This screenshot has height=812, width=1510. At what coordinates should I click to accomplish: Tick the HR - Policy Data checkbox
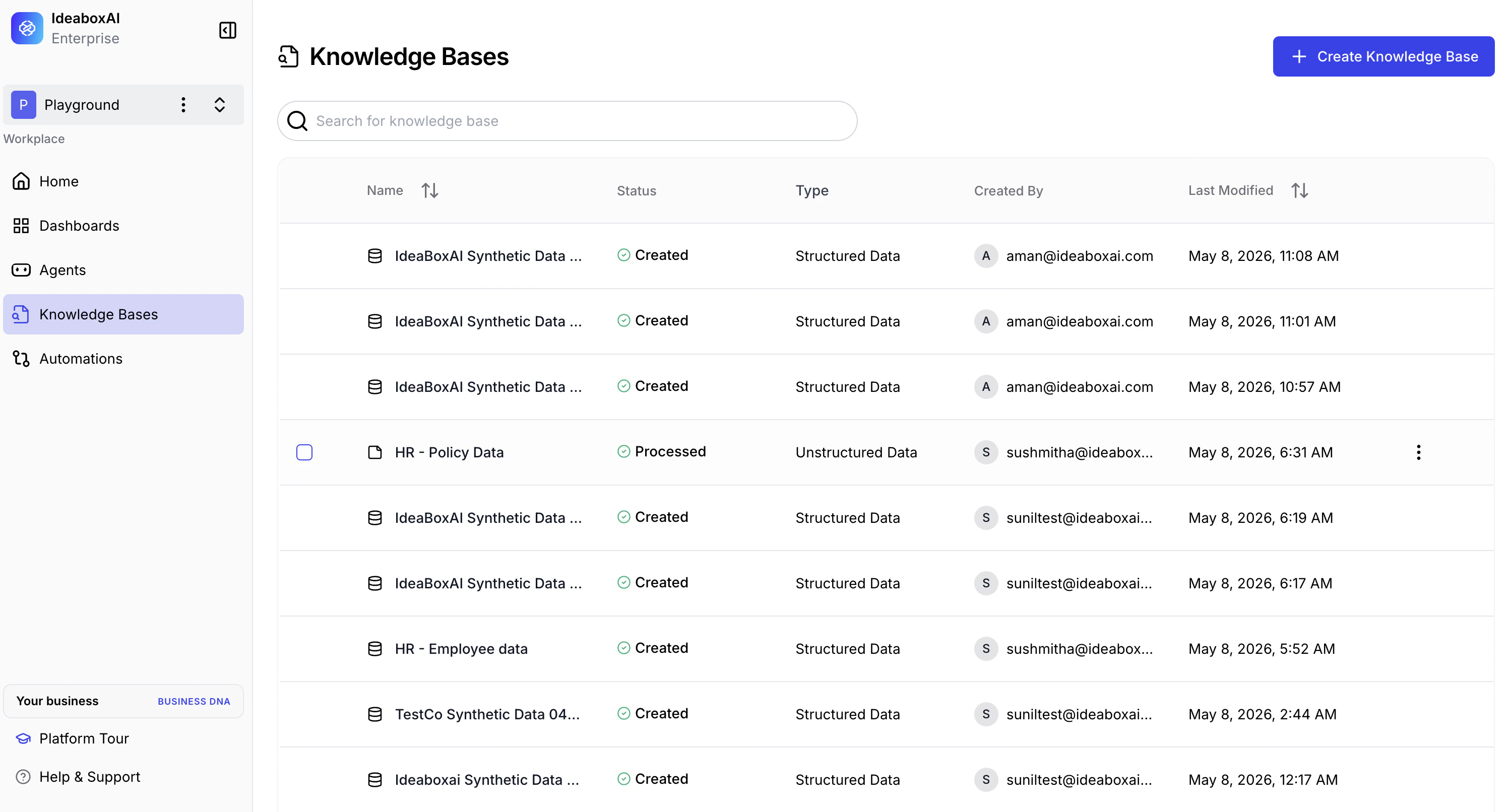pos(304,452)
